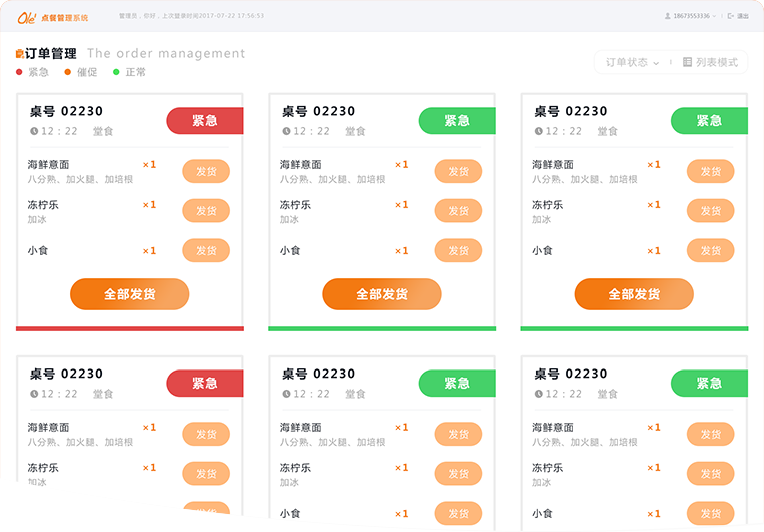Click clock icon on first top-row card
The height and width of the screenshot is (532, 764).
[34, 131]
